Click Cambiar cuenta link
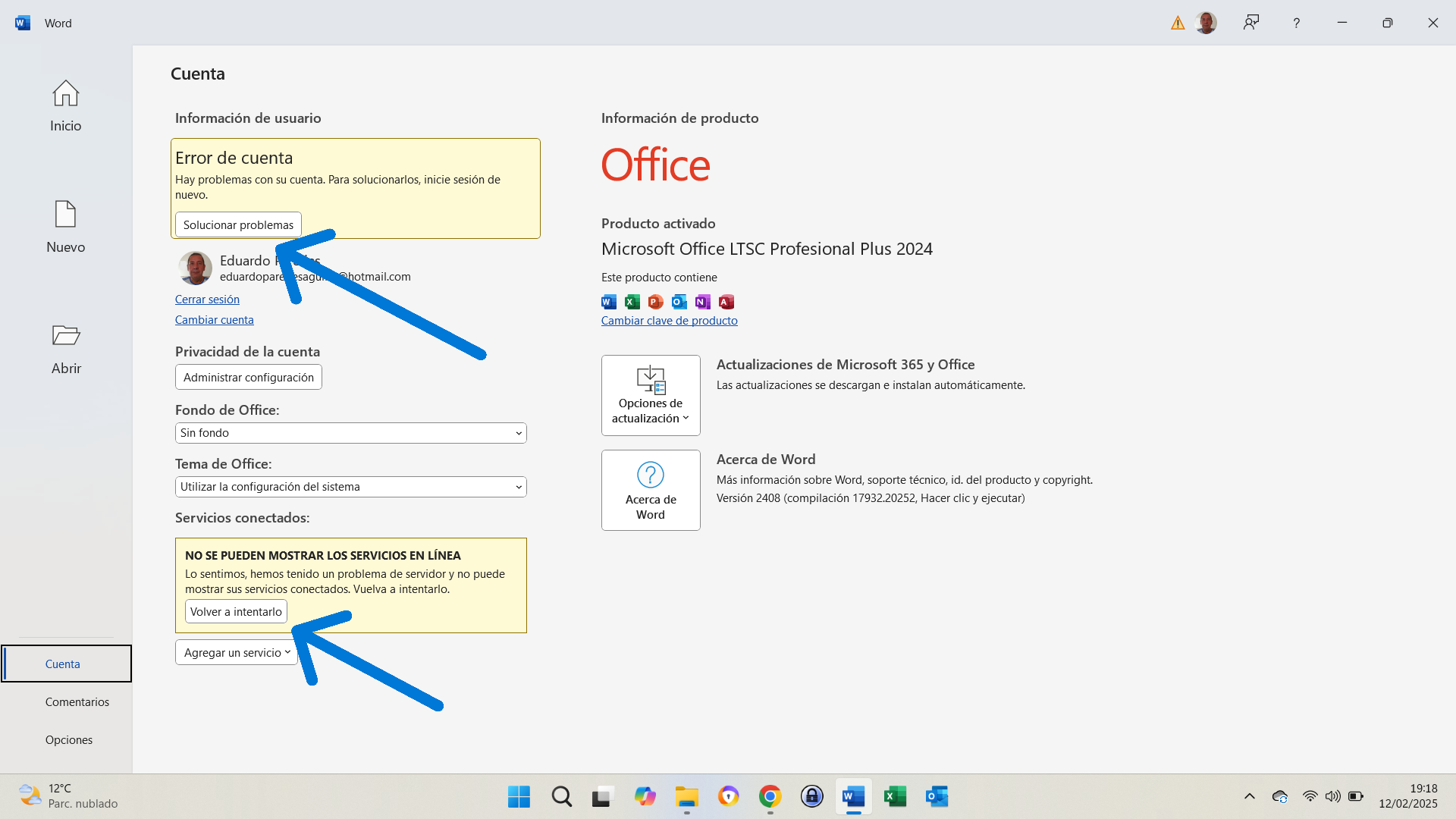This screenshot has height=819, width=1456. (x=215, y=320)
